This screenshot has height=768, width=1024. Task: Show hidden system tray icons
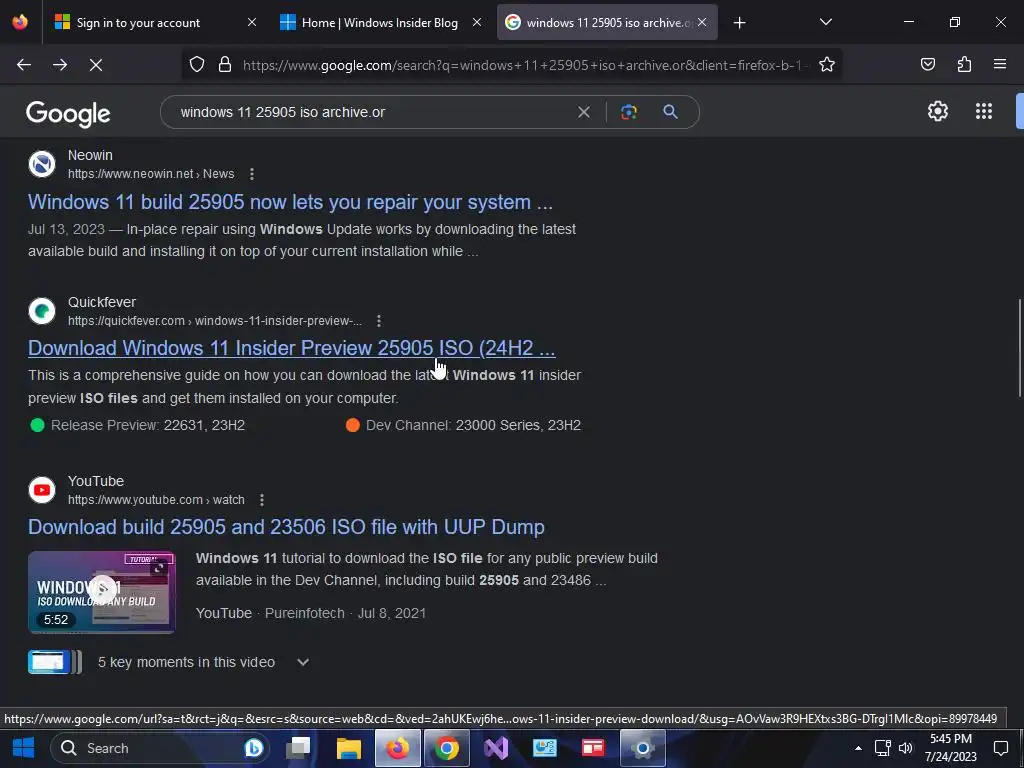(x=858, y=748)
